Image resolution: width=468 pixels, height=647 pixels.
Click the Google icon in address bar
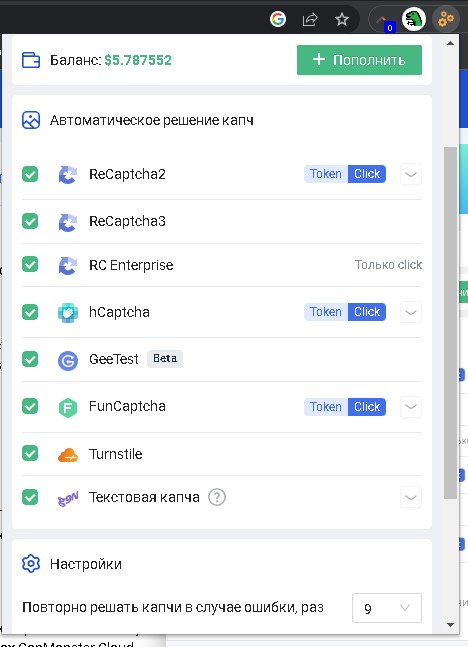278,19
